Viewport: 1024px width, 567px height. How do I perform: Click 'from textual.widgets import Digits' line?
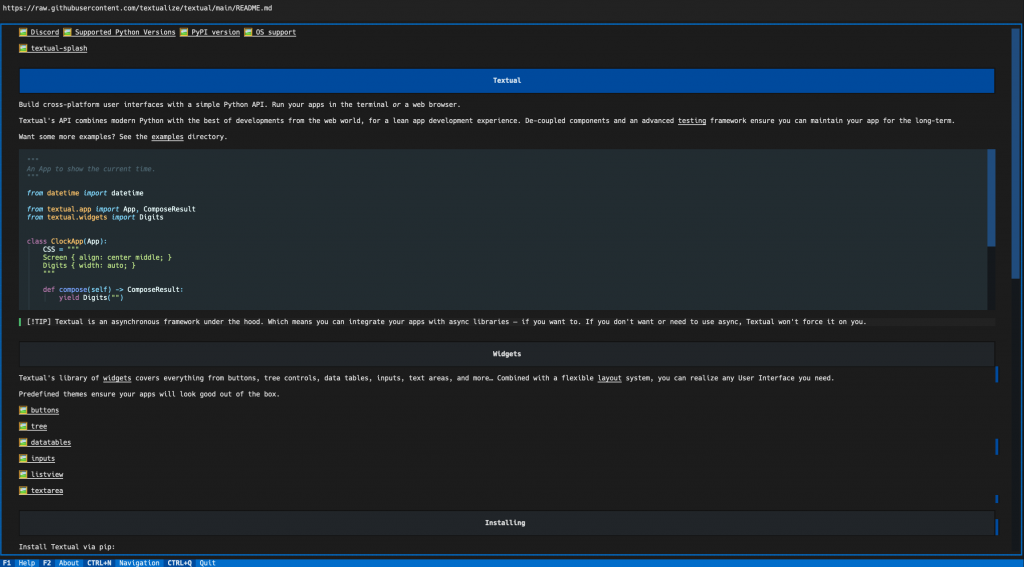95,218
